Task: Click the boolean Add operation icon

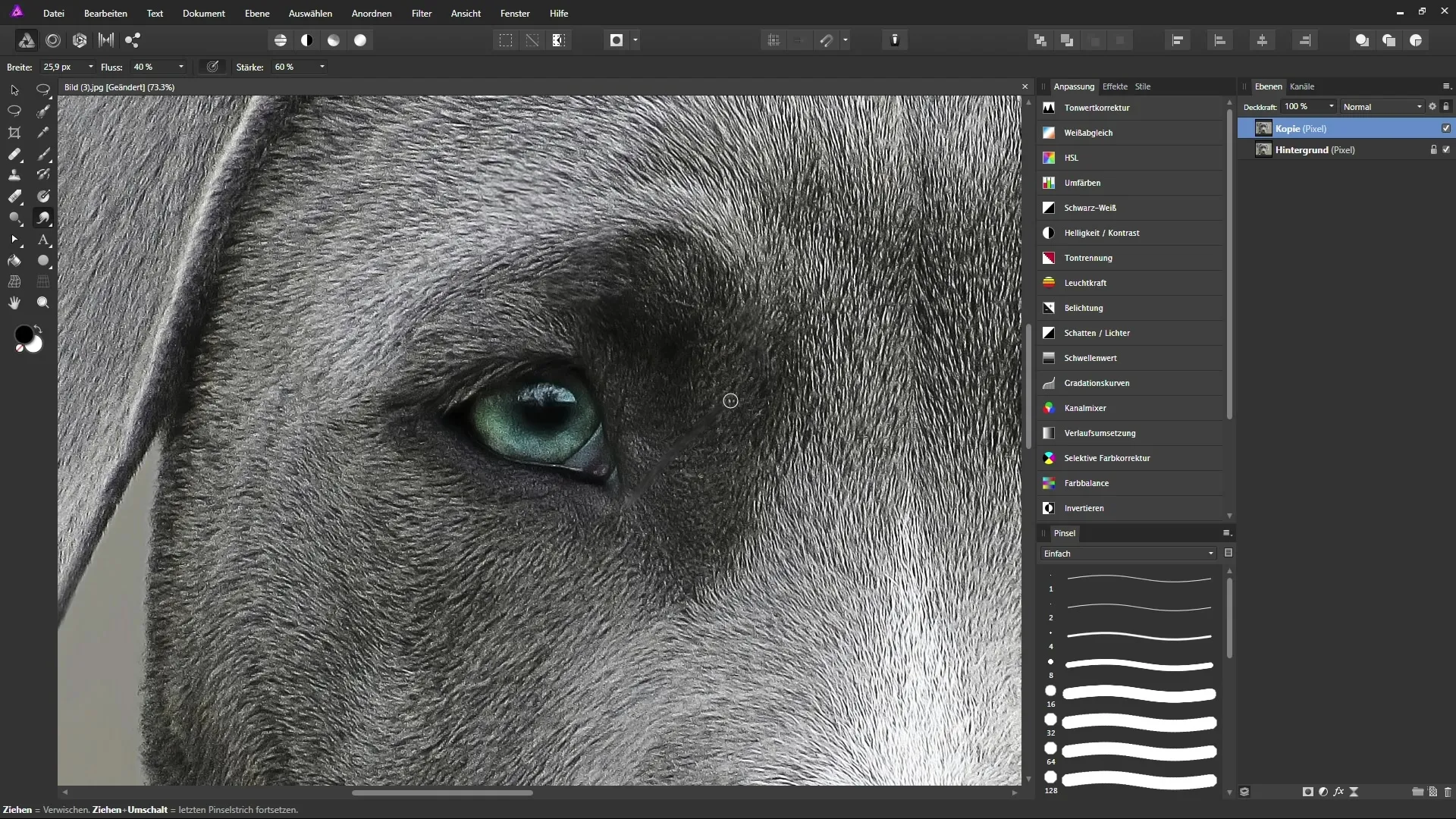Action: 1362,40
